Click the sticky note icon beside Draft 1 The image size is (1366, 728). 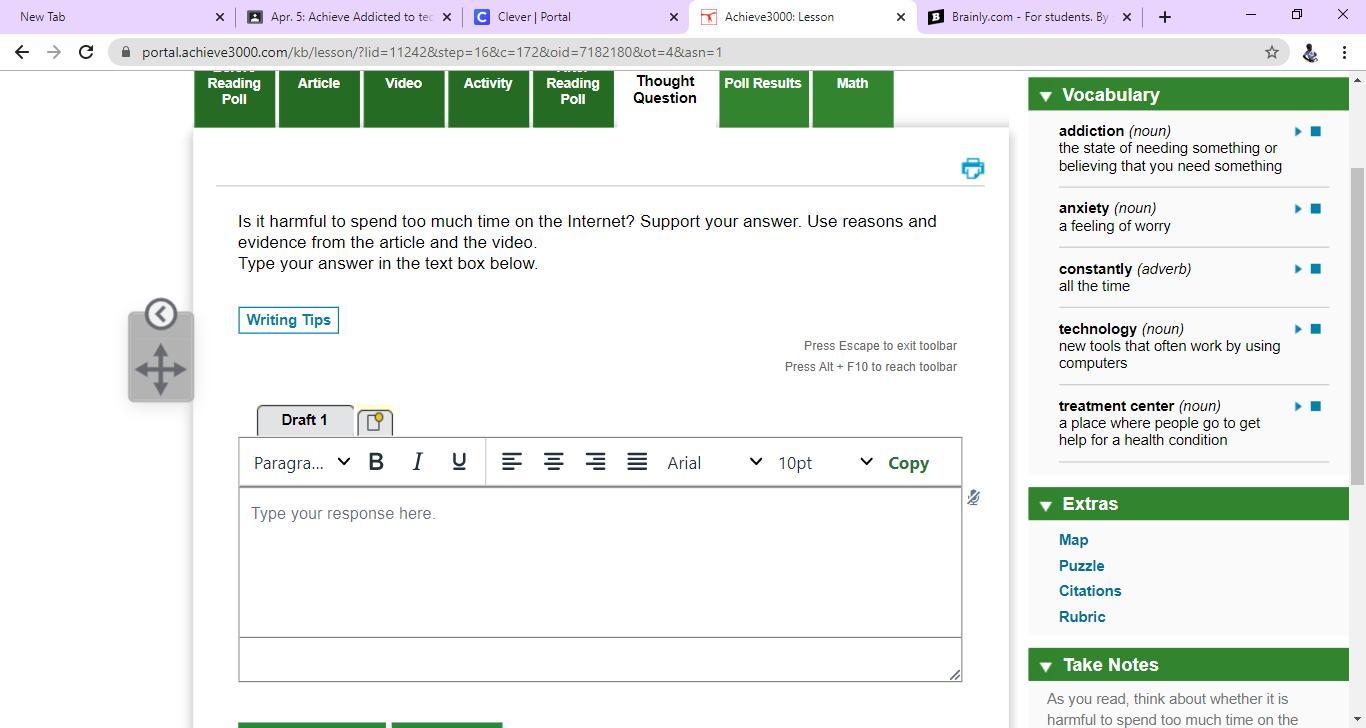[x=375, y=422]
